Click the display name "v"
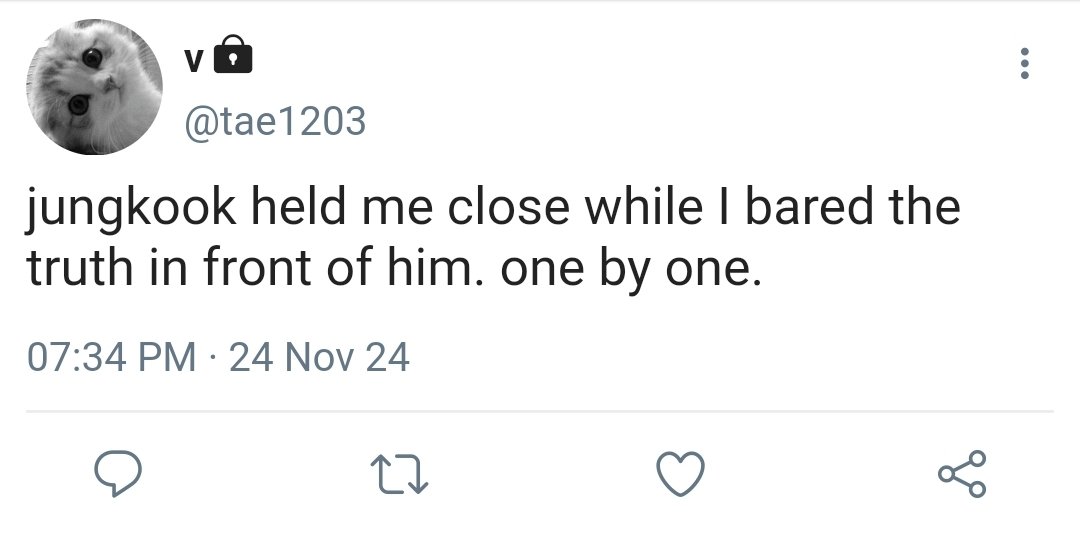The width and height of the screenshot is (1080, 534). [194, 62]
